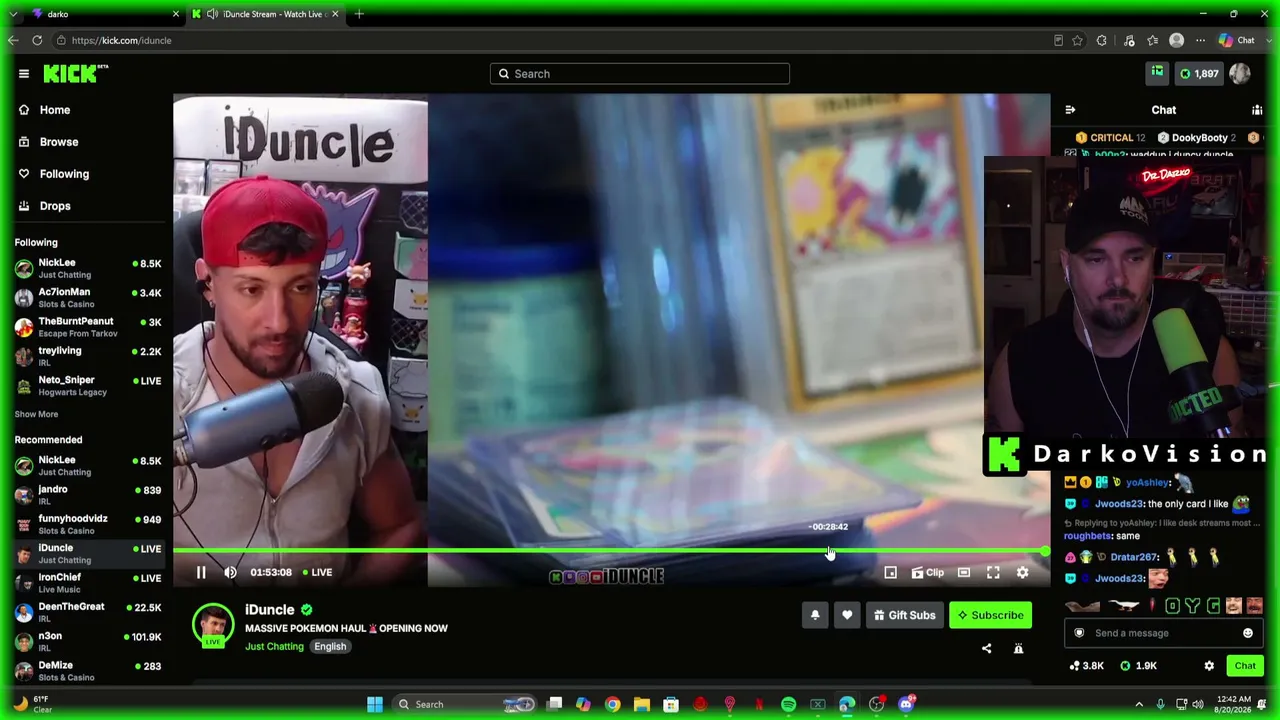The image size is (1280, 720).
Task: Open Chrome from the taskbar
Action: tap(612, 704)
